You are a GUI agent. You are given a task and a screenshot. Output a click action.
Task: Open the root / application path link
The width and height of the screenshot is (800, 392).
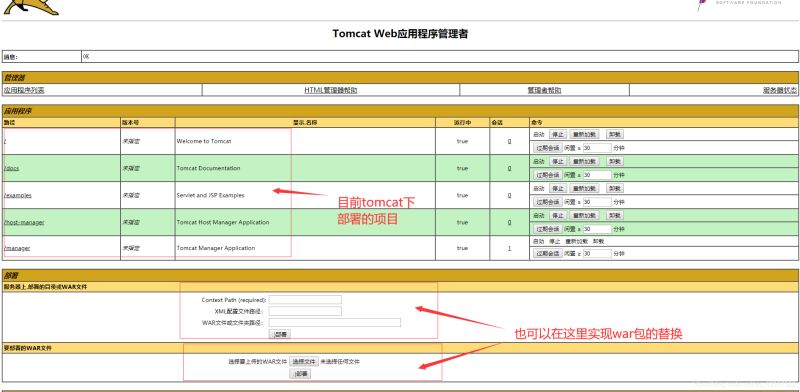[5, 141]
